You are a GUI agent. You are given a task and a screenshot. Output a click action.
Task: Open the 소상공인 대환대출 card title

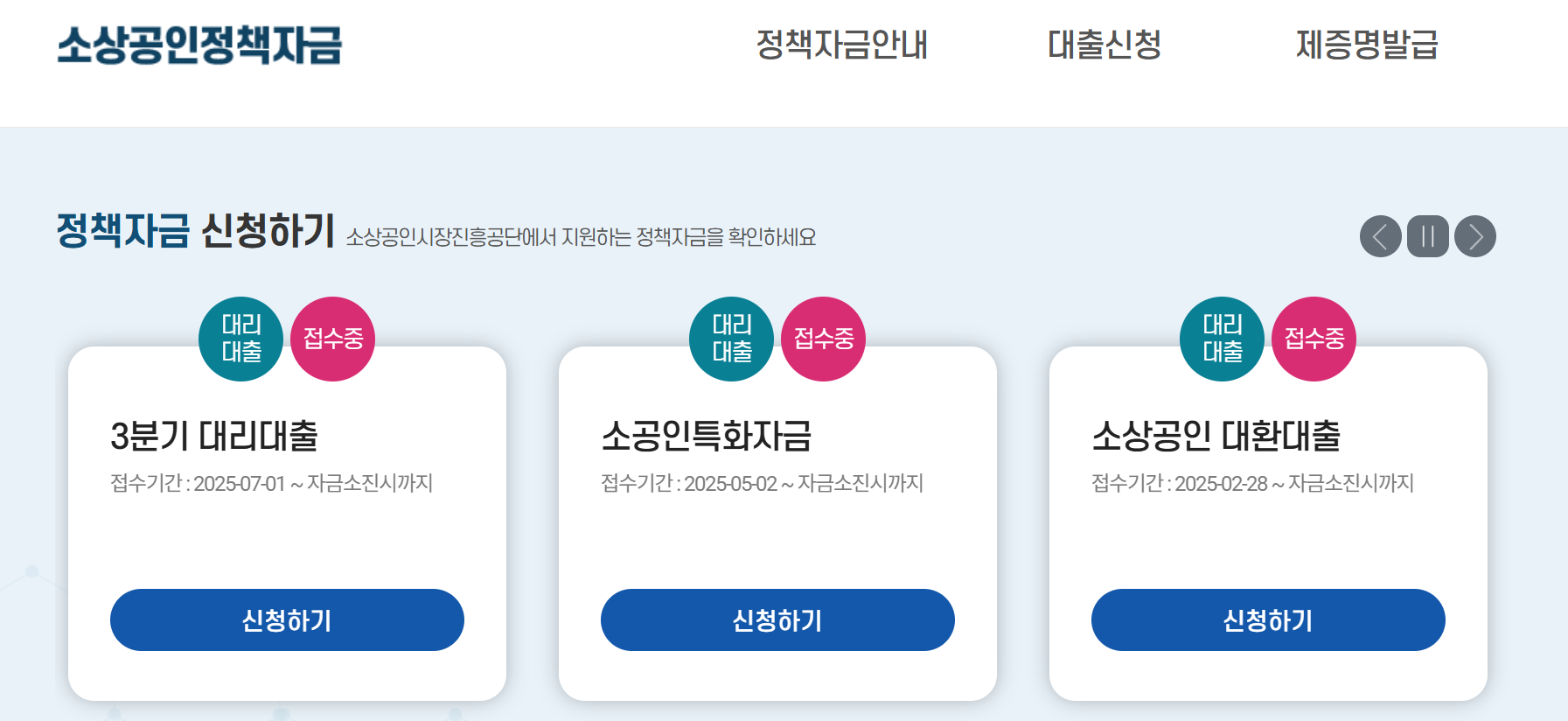coord(1216,436)
